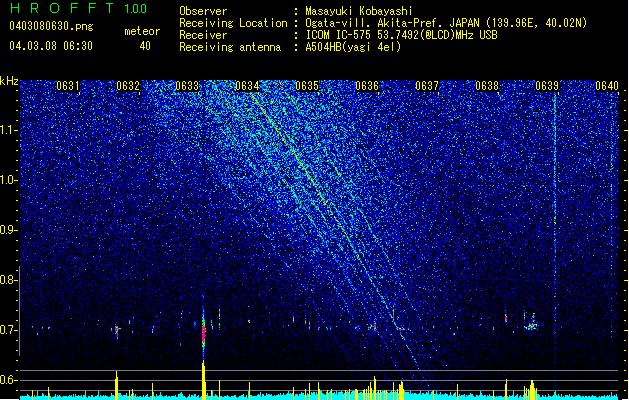Image resolution: width=629 pixels, height=400 pixels.
Task: Click the Receiving antenna label
Action: coord(230,47)
